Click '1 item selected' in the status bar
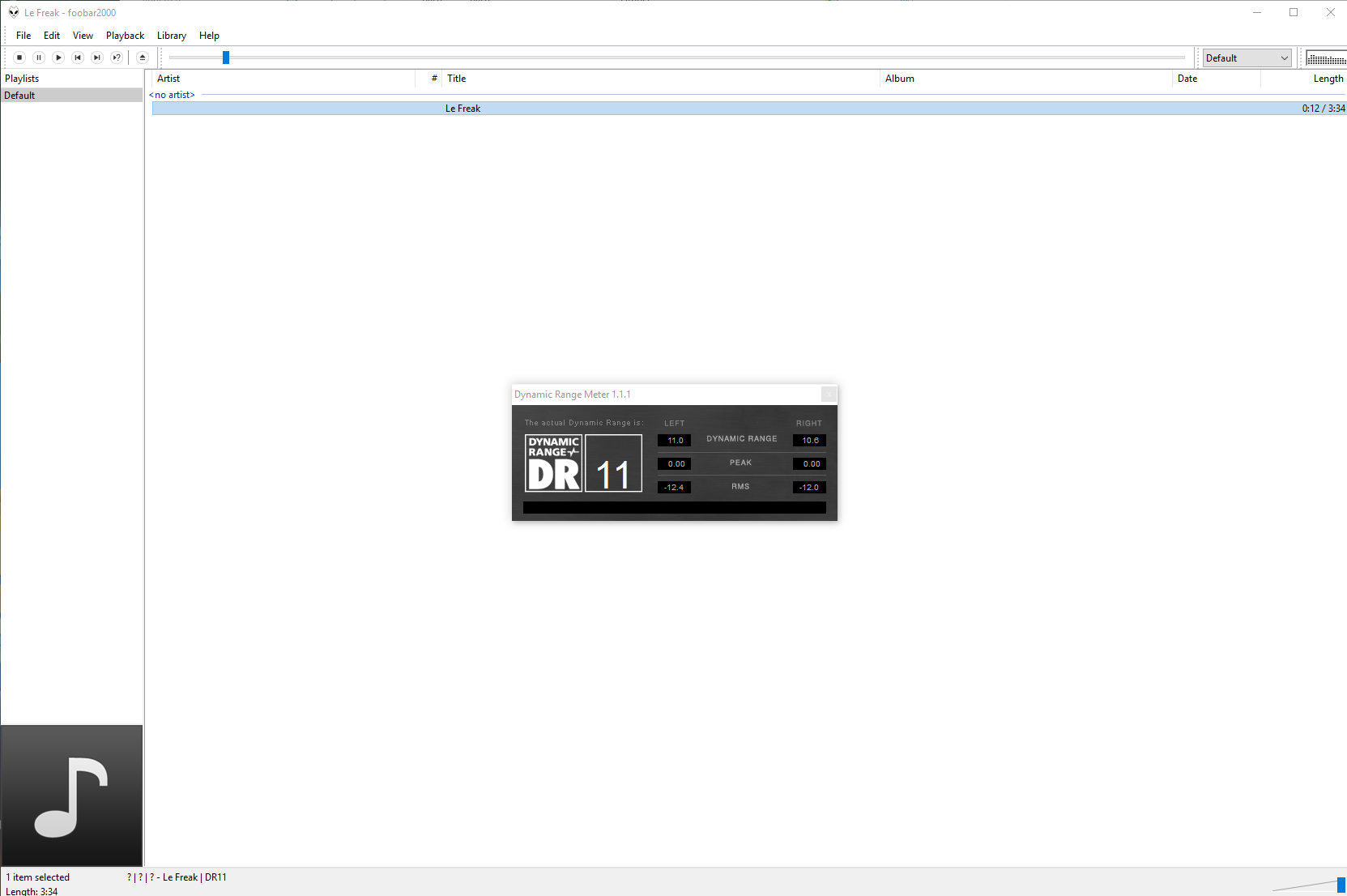The width and height of the screenshot is (1347, 896). point(38,877)
